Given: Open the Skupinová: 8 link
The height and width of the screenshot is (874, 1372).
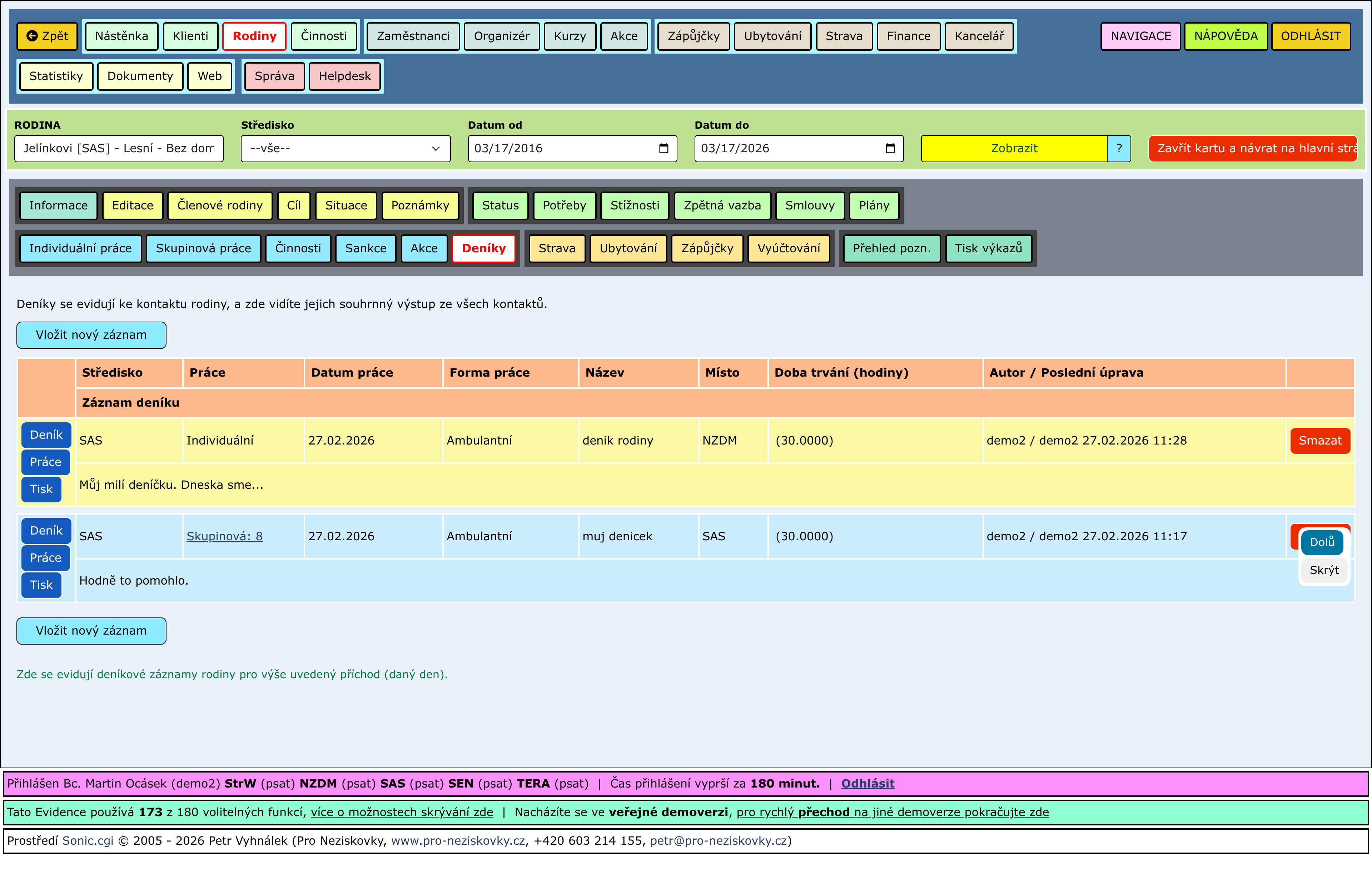Looking at the screenshot, I should (x=224, y=536).
